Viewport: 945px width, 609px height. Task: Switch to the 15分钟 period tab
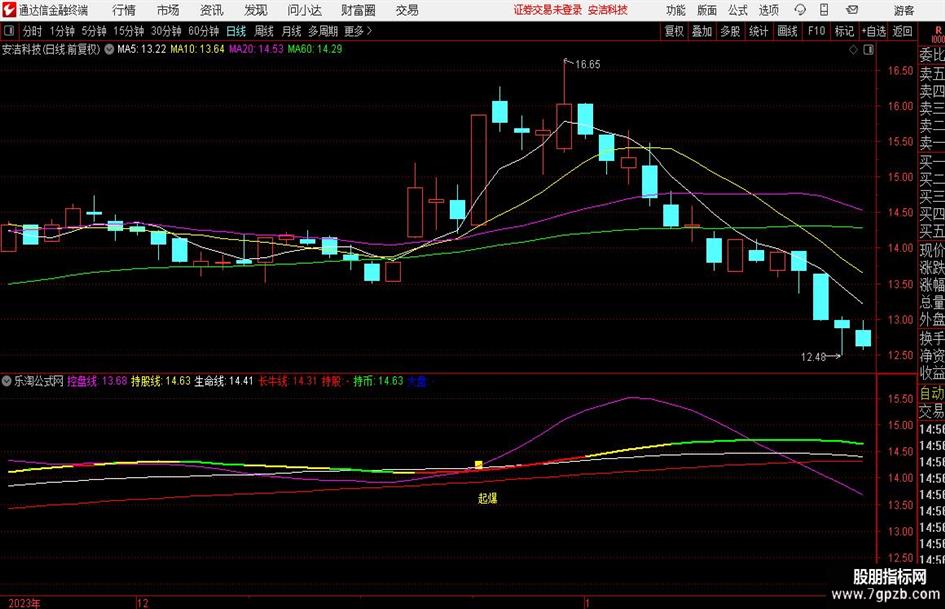tap(128, 31)
